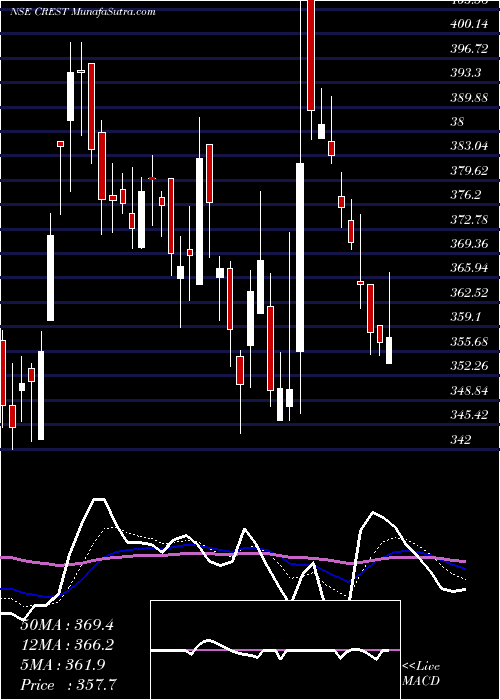500x700 pixels.
Task: Click the last white candlestick on the right
Action: point(389,350)
